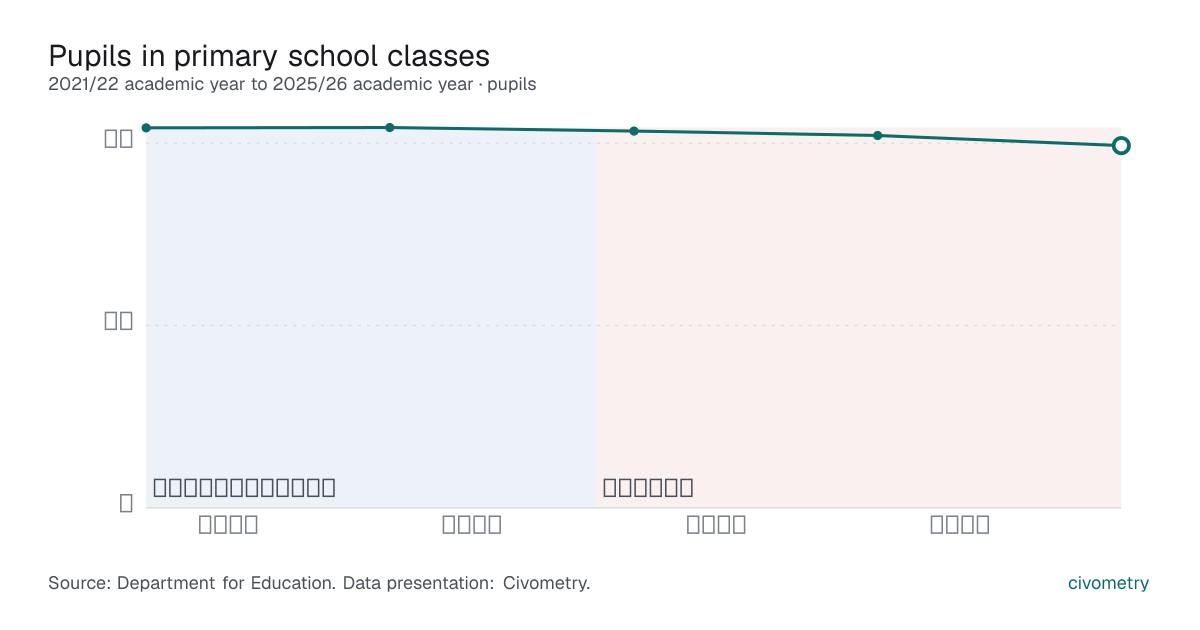Screen dimensions: 1200x630
Task: Click the y-axis label at the zero baseline
Action: 126,503
